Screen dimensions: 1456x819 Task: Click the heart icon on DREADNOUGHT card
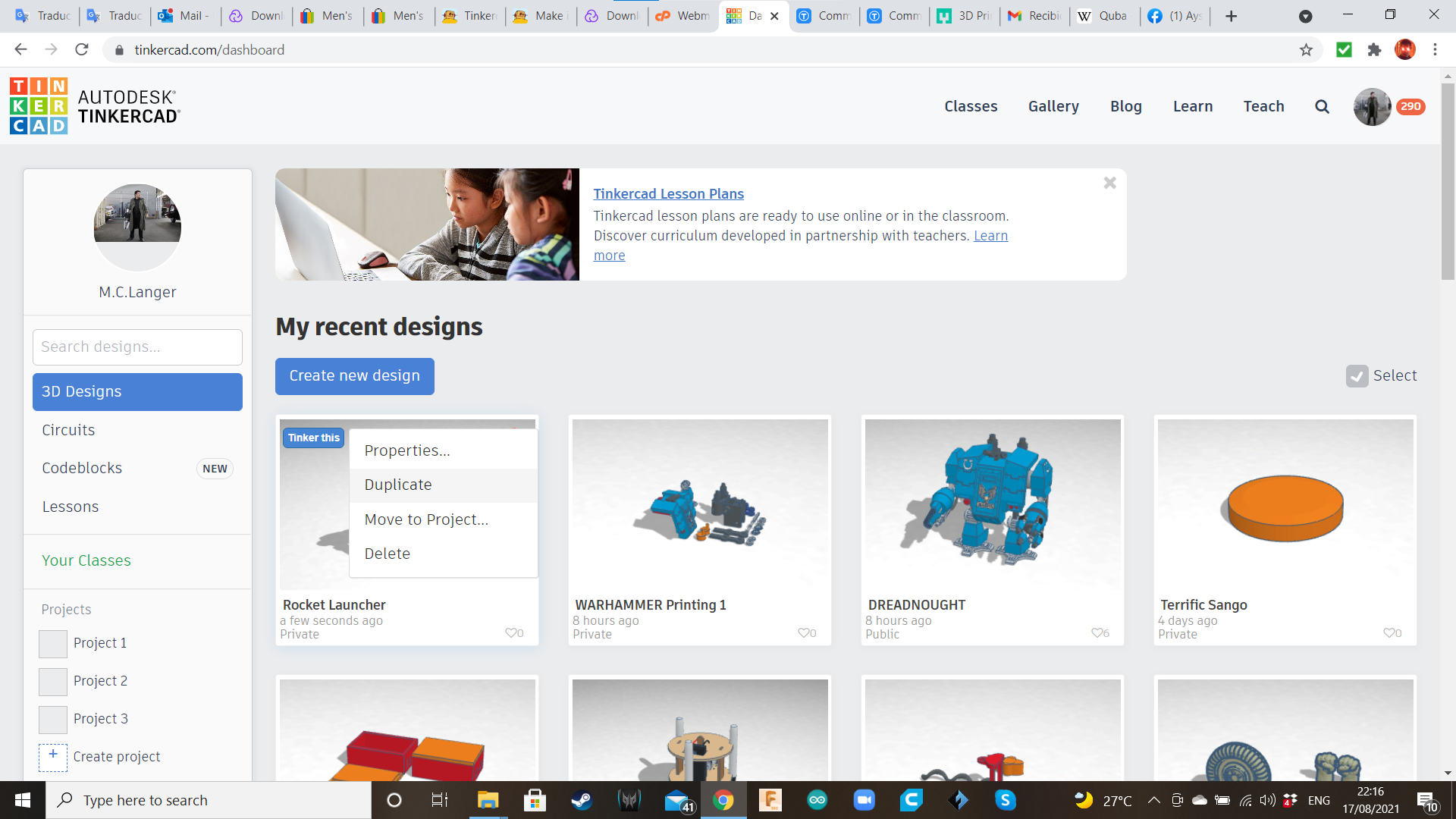1097,632
